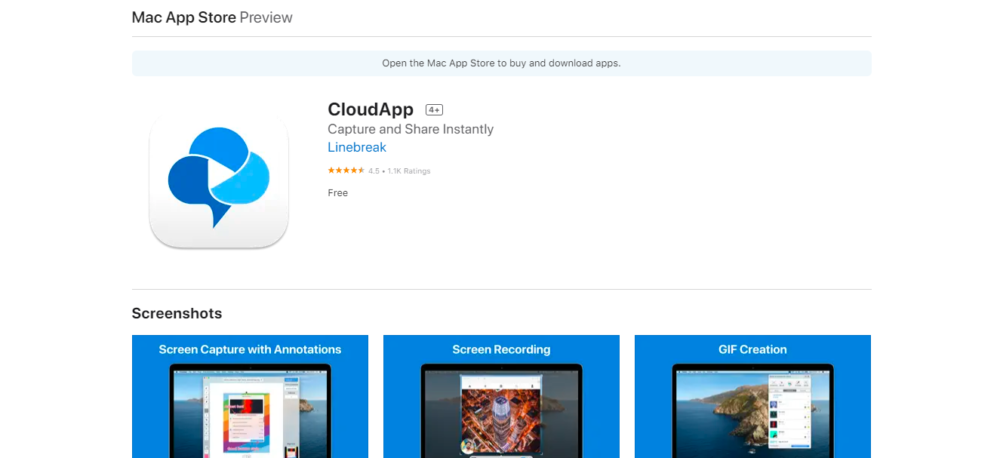
Task: Click the Open the Mac App Store banner
Action: [501, 63]
